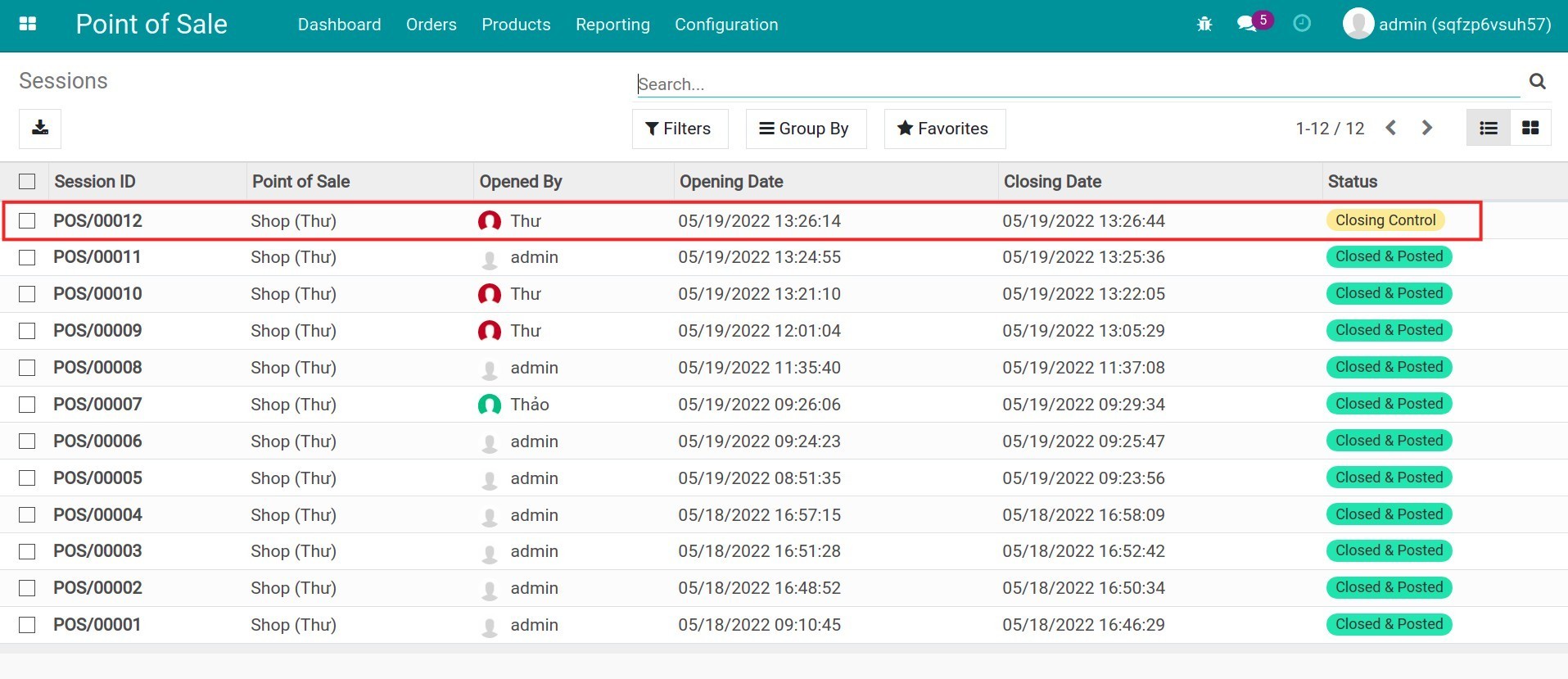Switch to kanban view

[1530, 129]
